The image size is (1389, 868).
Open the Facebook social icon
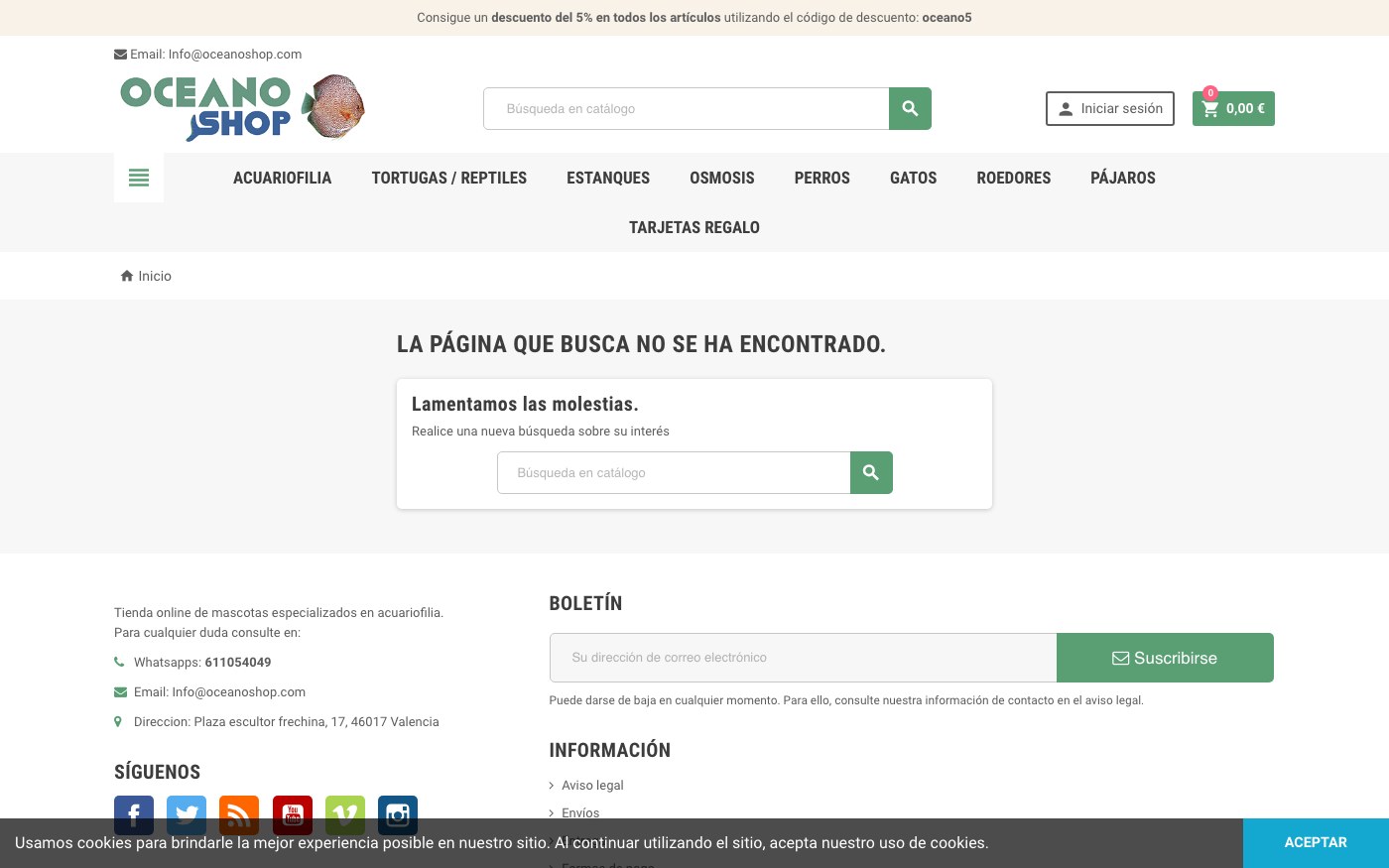point(134,815)
